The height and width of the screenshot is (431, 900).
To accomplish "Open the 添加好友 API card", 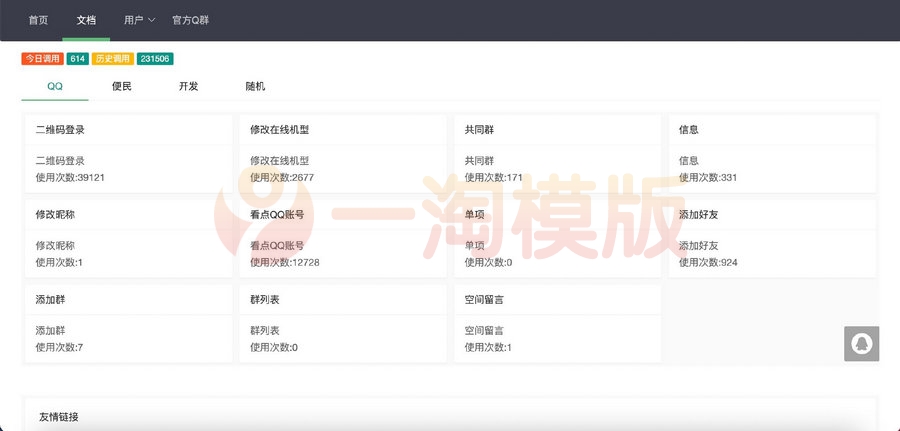I will (x=772, y=238).
